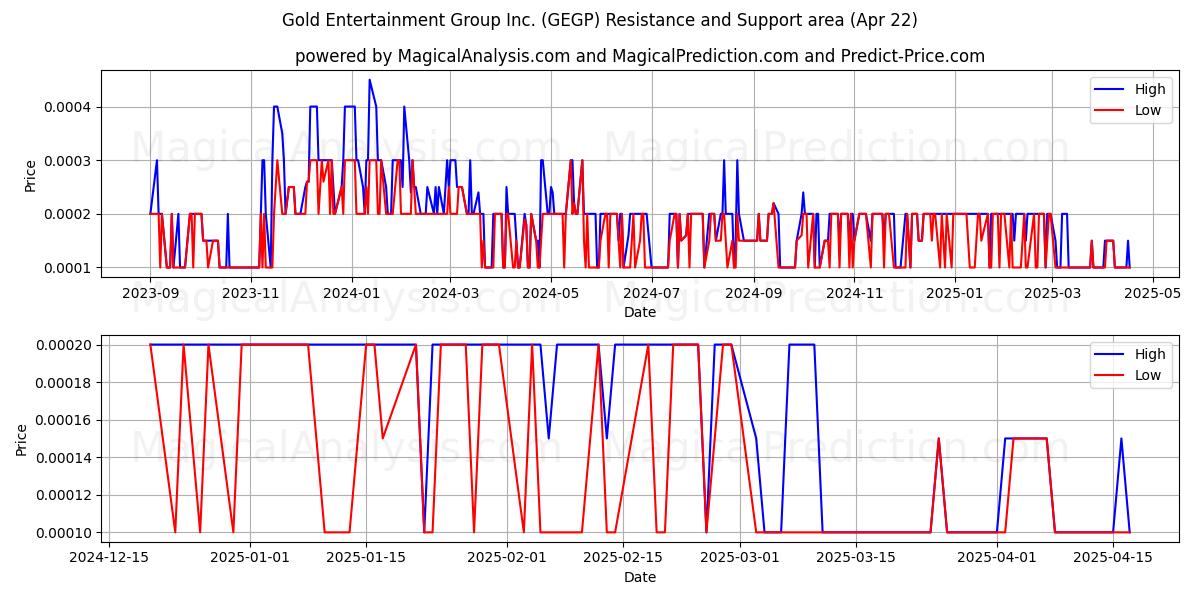Click 'High' in the top chart legend
1200x600 pixels.
coord(1150,89)
